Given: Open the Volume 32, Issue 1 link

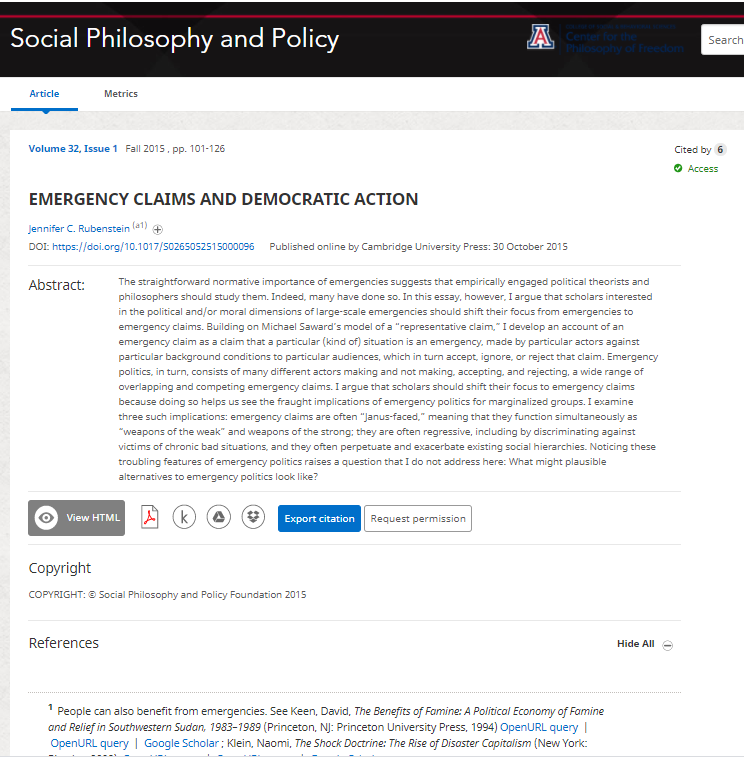Looking at the screenshot, I should click(73, 149).
